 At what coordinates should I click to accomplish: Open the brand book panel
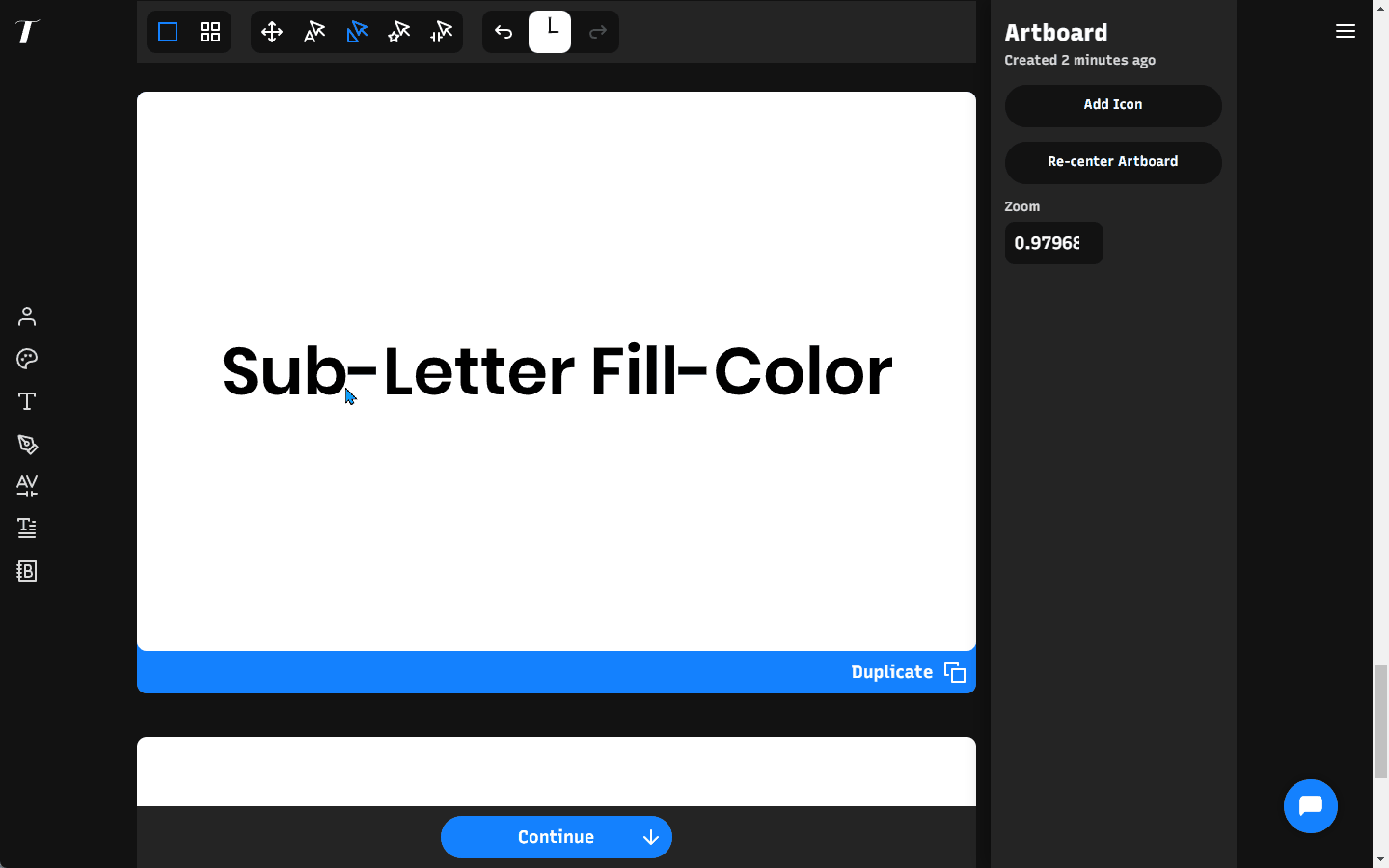coord(26,571)
